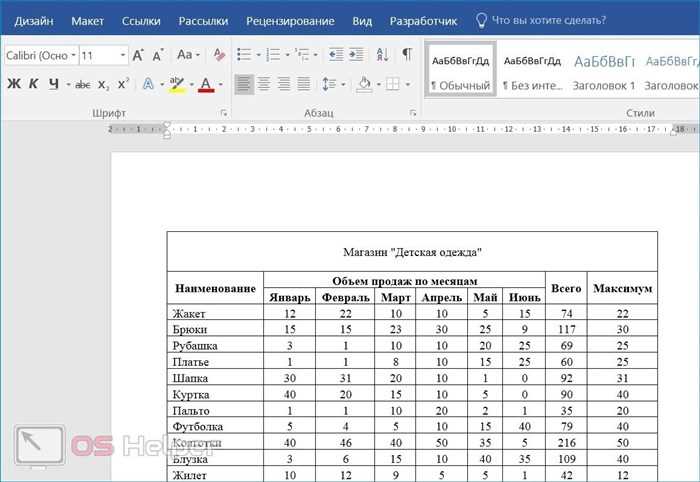Select the Без интервала style
Viewport: 700px width, 482px height.
point(532,71)
